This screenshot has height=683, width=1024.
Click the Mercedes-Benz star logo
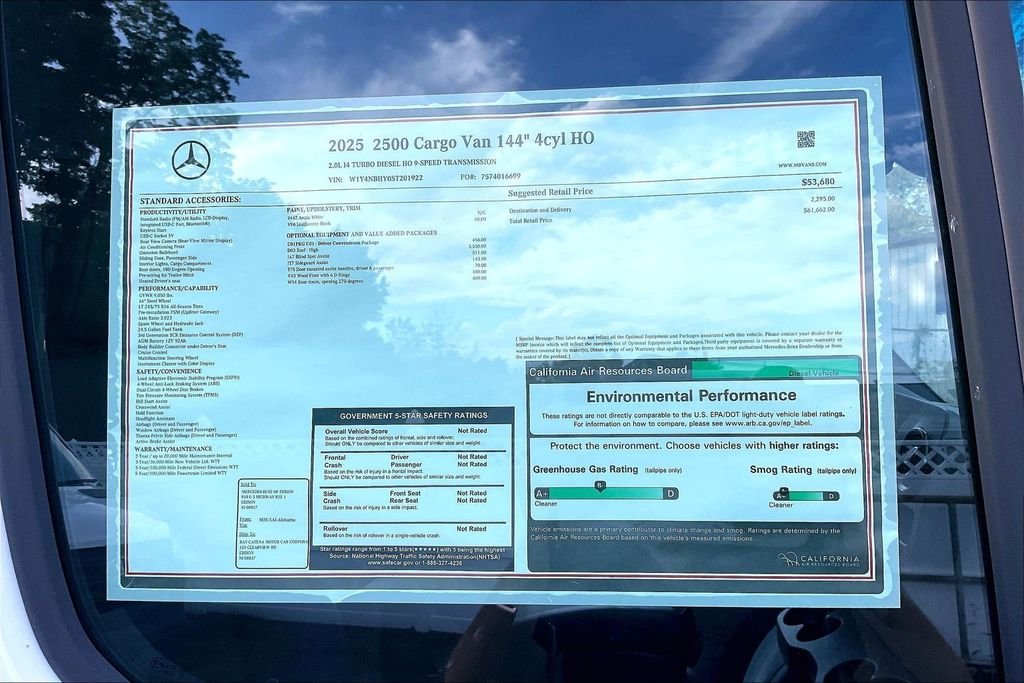191,160
